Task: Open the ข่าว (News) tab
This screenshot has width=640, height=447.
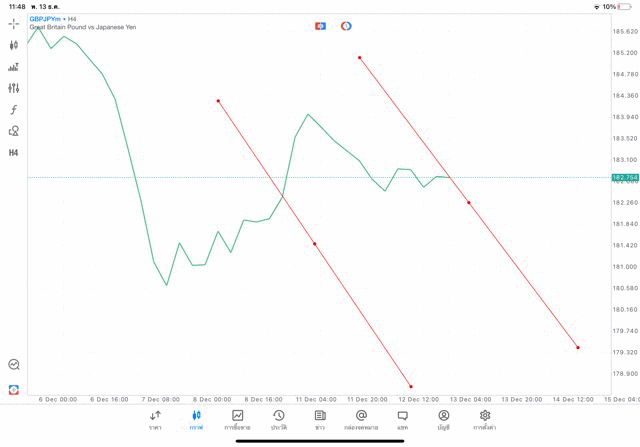Action: 320,419
